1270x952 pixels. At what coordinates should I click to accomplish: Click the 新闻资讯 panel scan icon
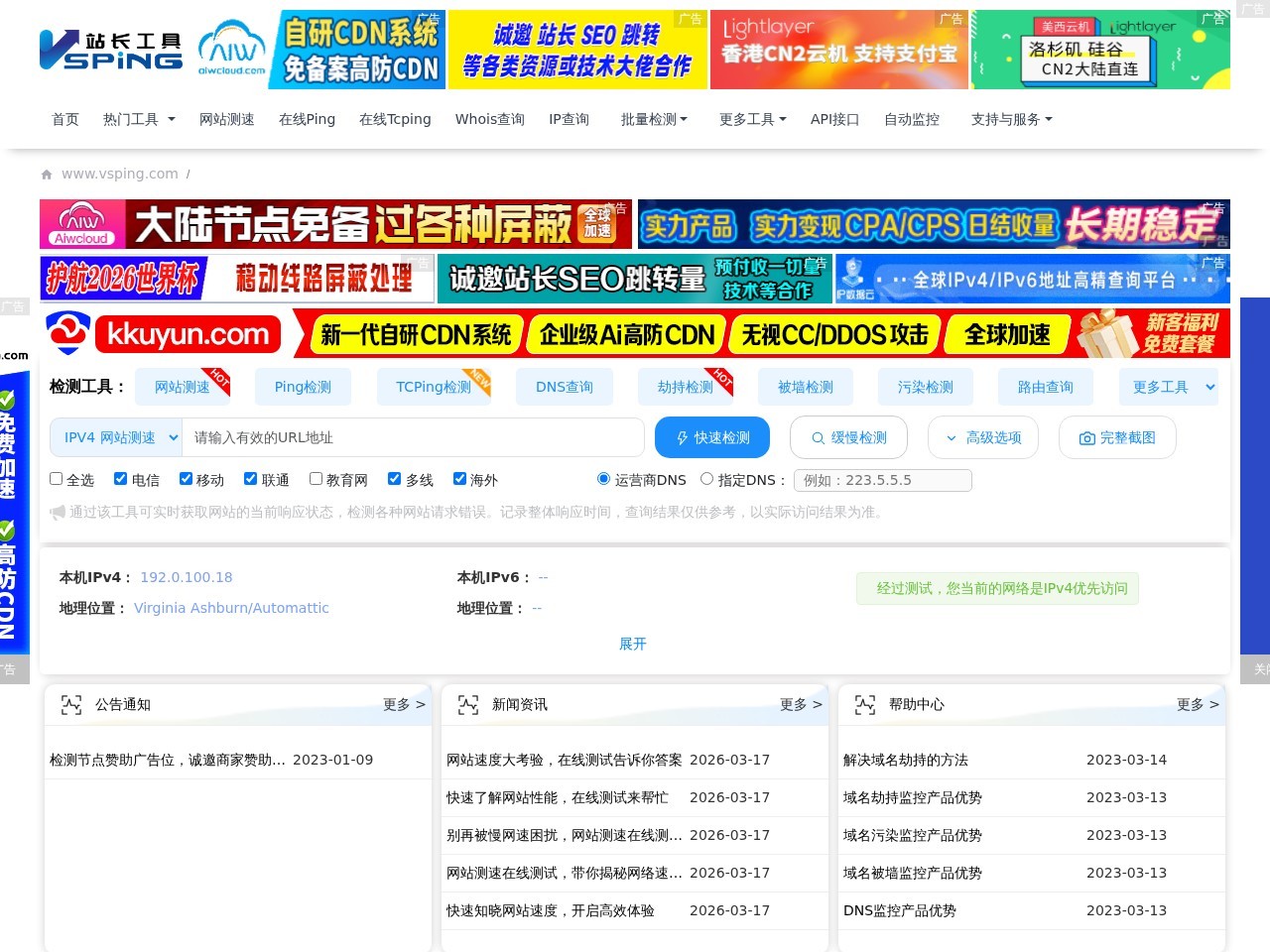pyautogui.click(x=468, y=705)
